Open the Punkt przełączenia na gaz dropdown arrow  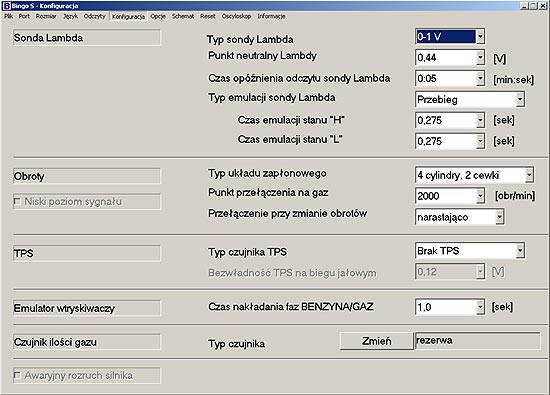point(480,196)
